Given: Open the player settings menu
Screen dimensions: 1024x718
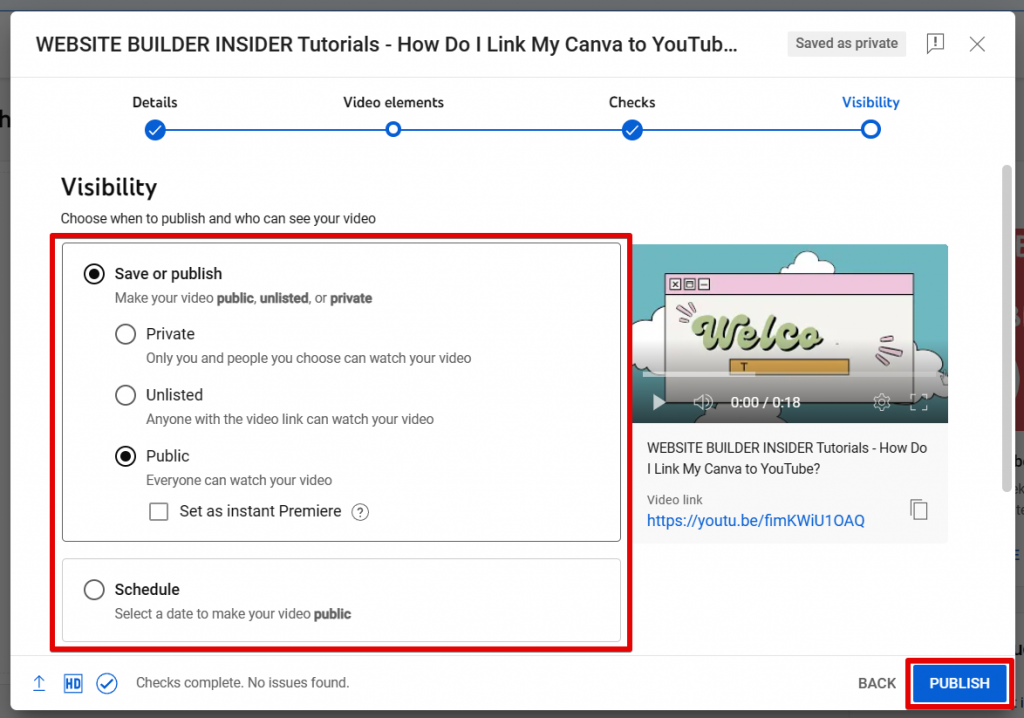Looking at the screenshot, I should (x=882, y=402).
